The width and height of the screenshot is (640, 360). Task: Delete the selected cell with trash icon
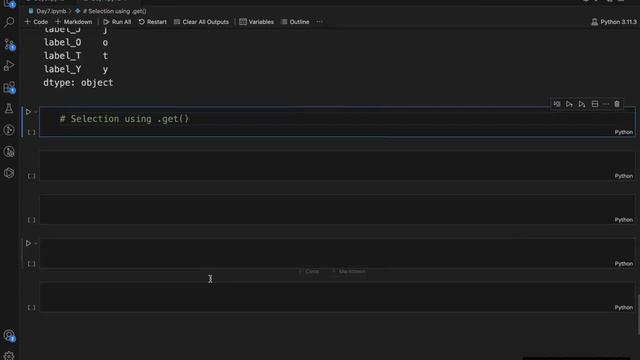pyautogui.click(x=617, y=104)
